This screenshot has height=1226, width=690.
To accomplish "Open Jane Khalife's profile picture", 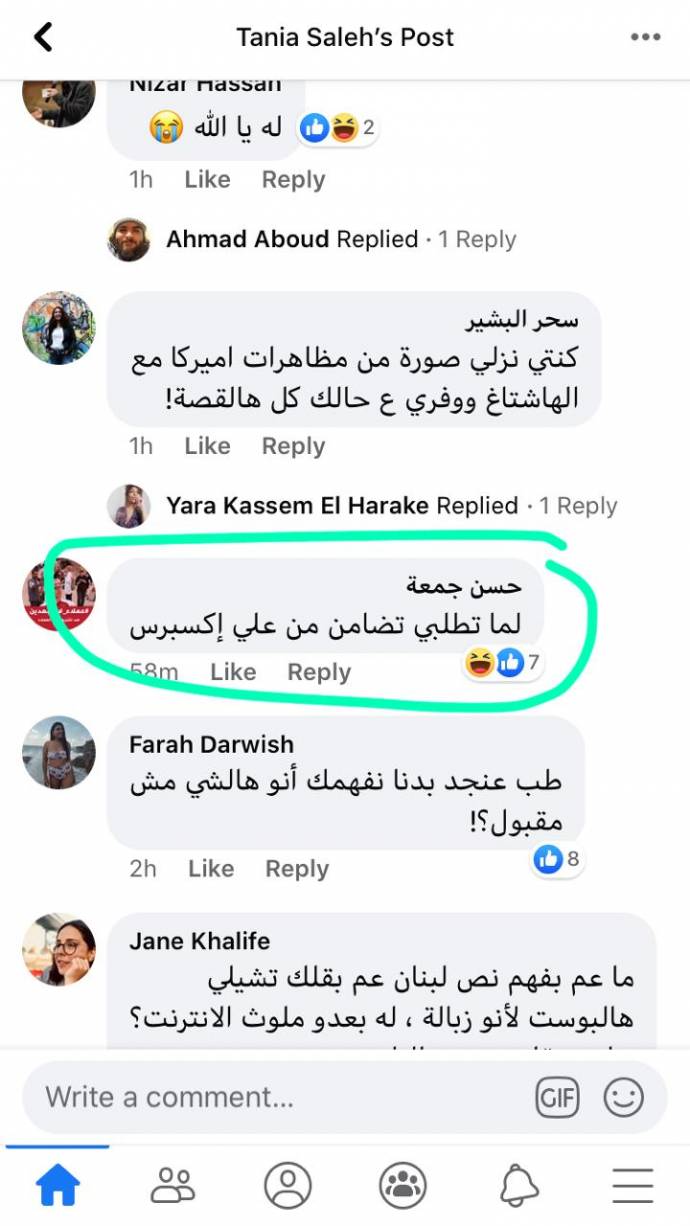I will 59,948.
